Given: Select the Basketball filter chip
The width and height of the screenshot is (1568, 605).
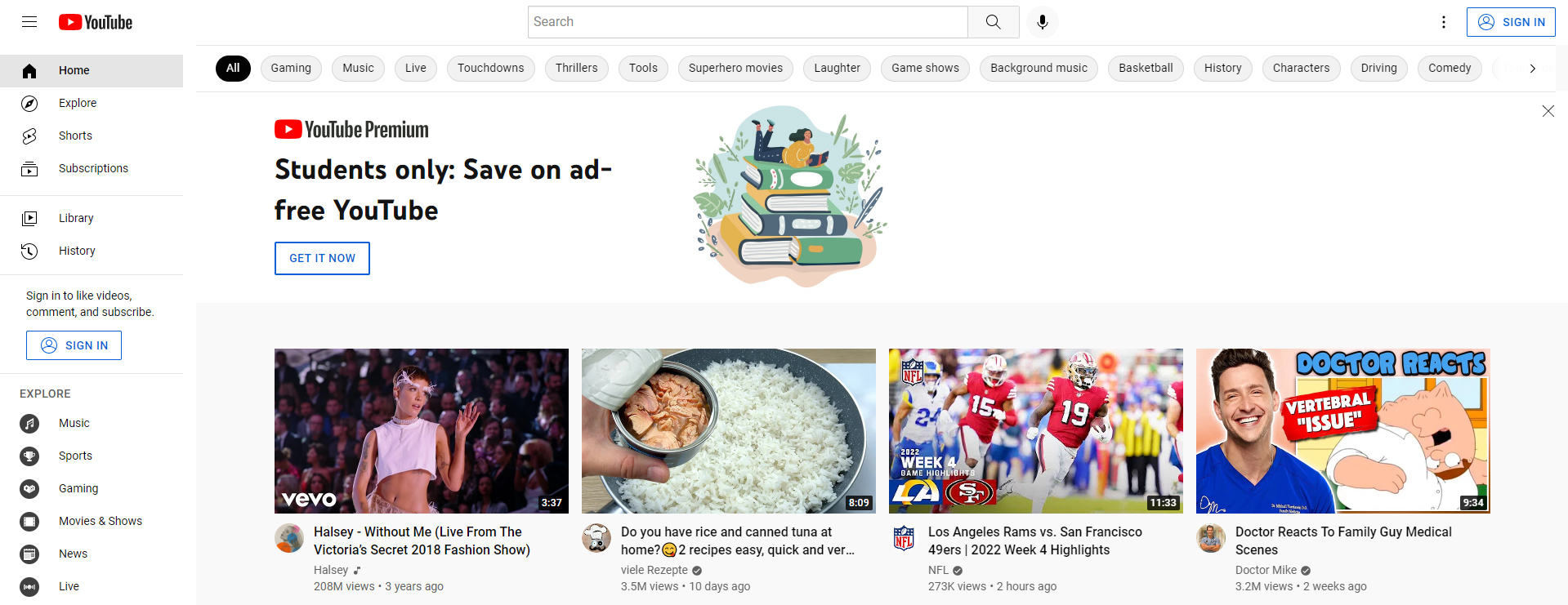Looking at the screenshot, I should coord(1146,69).
